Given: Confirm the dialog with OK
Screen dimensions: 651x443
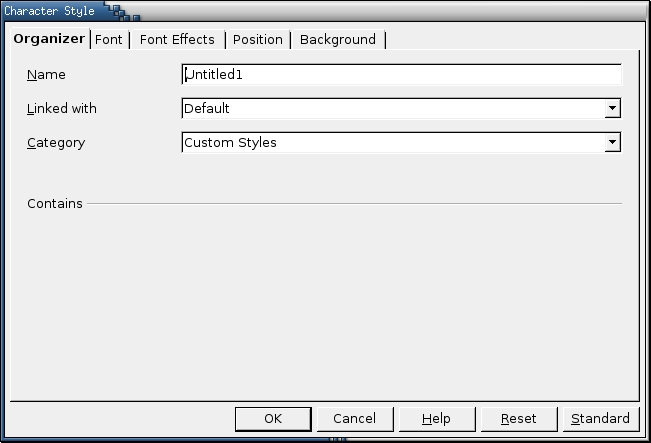Looking at the screenshot, I should pos(273,419).
